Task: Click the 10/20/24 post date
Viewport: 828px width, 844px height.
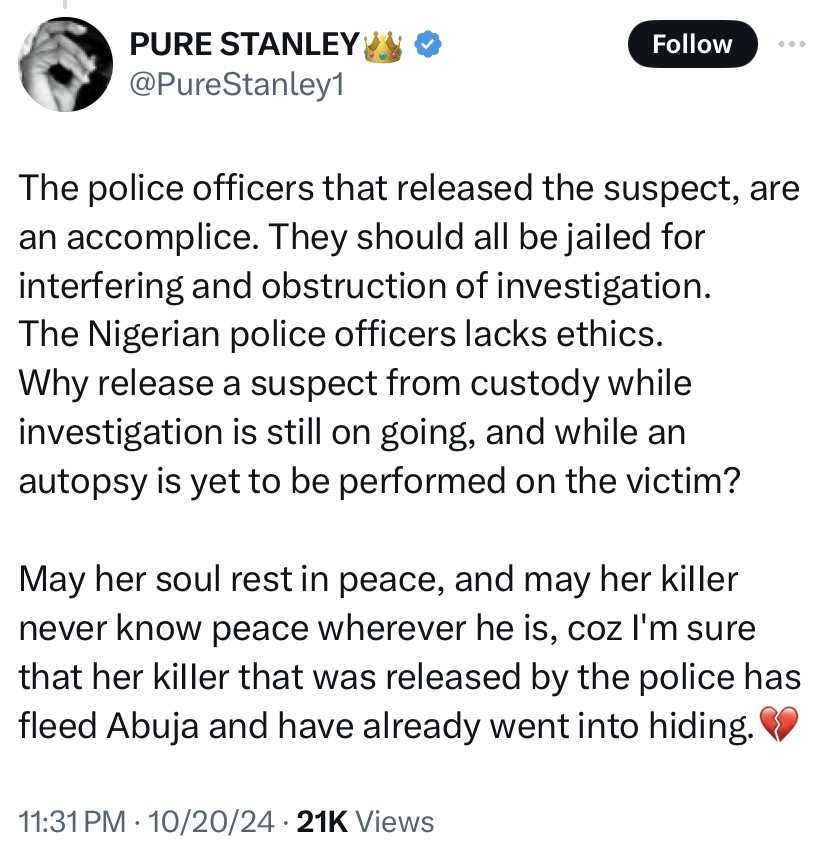Action: (211, 822)
